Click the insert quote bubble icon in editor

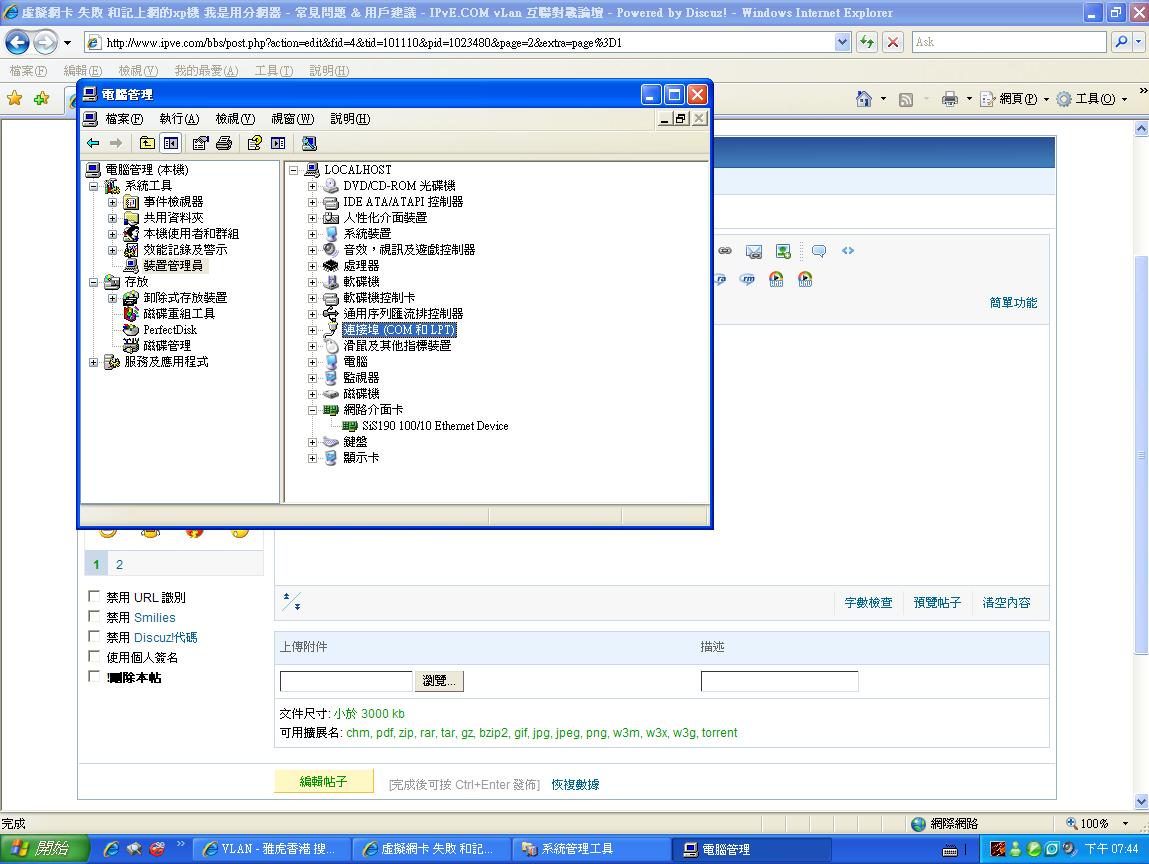[x=819, y=251]
